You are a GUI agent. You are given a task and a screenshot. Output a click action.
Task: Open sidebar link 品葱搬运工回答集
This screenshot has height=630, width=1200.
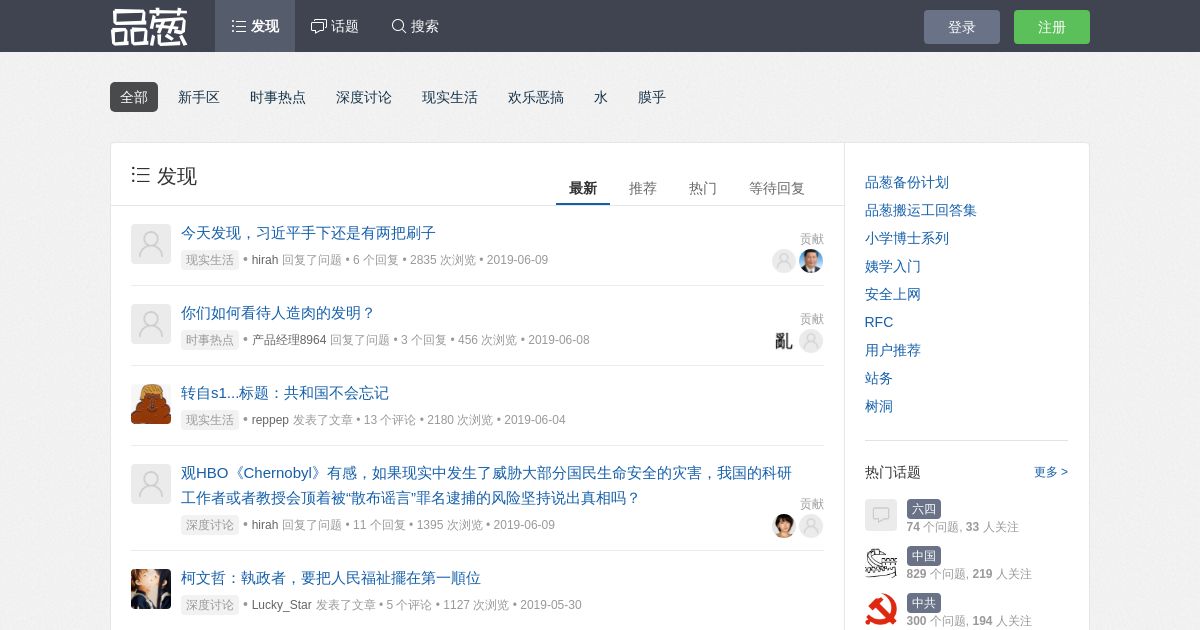(x=921, y=210)
